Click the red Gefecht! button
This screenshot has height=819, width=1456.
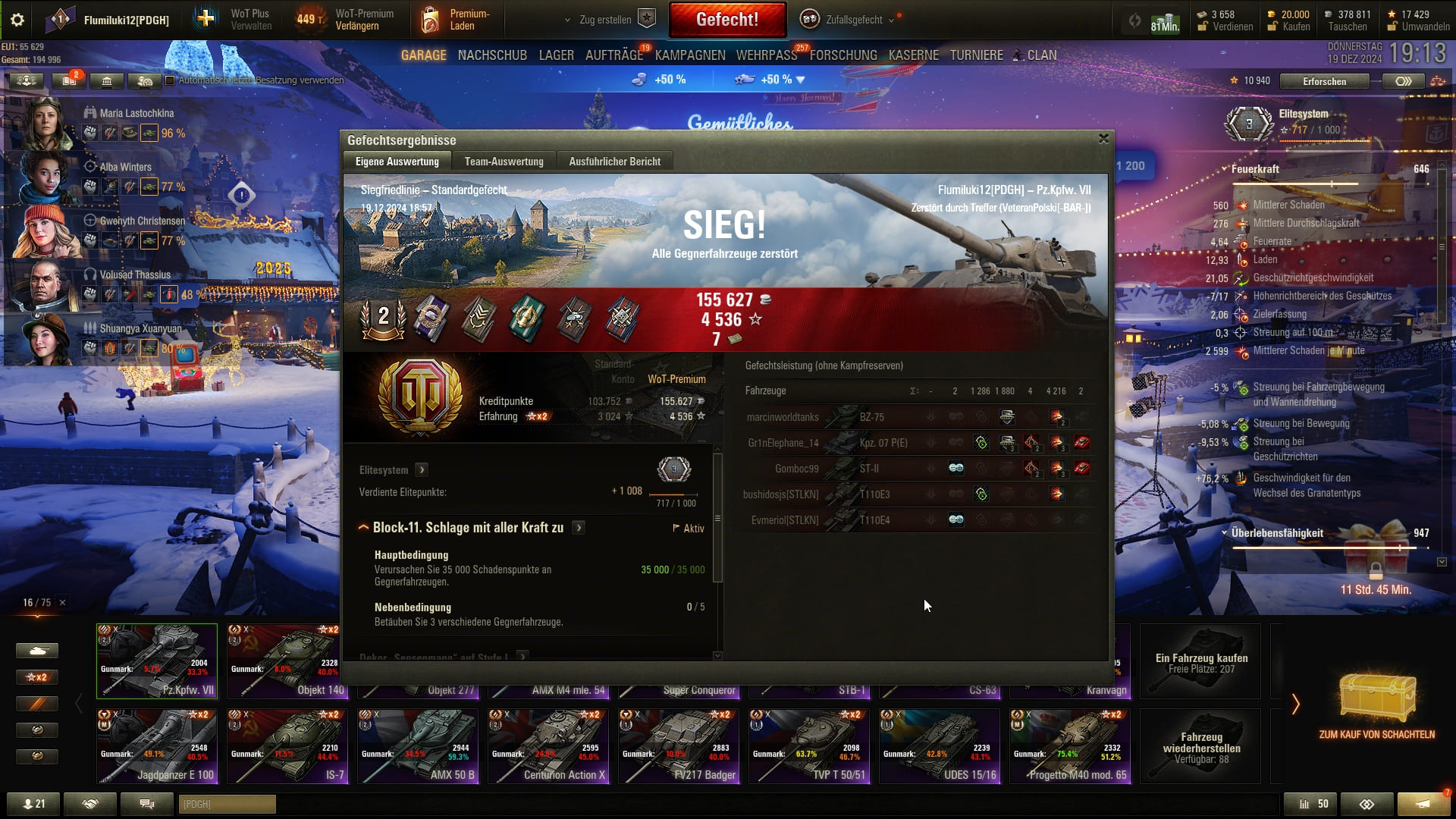coord(726,20)
